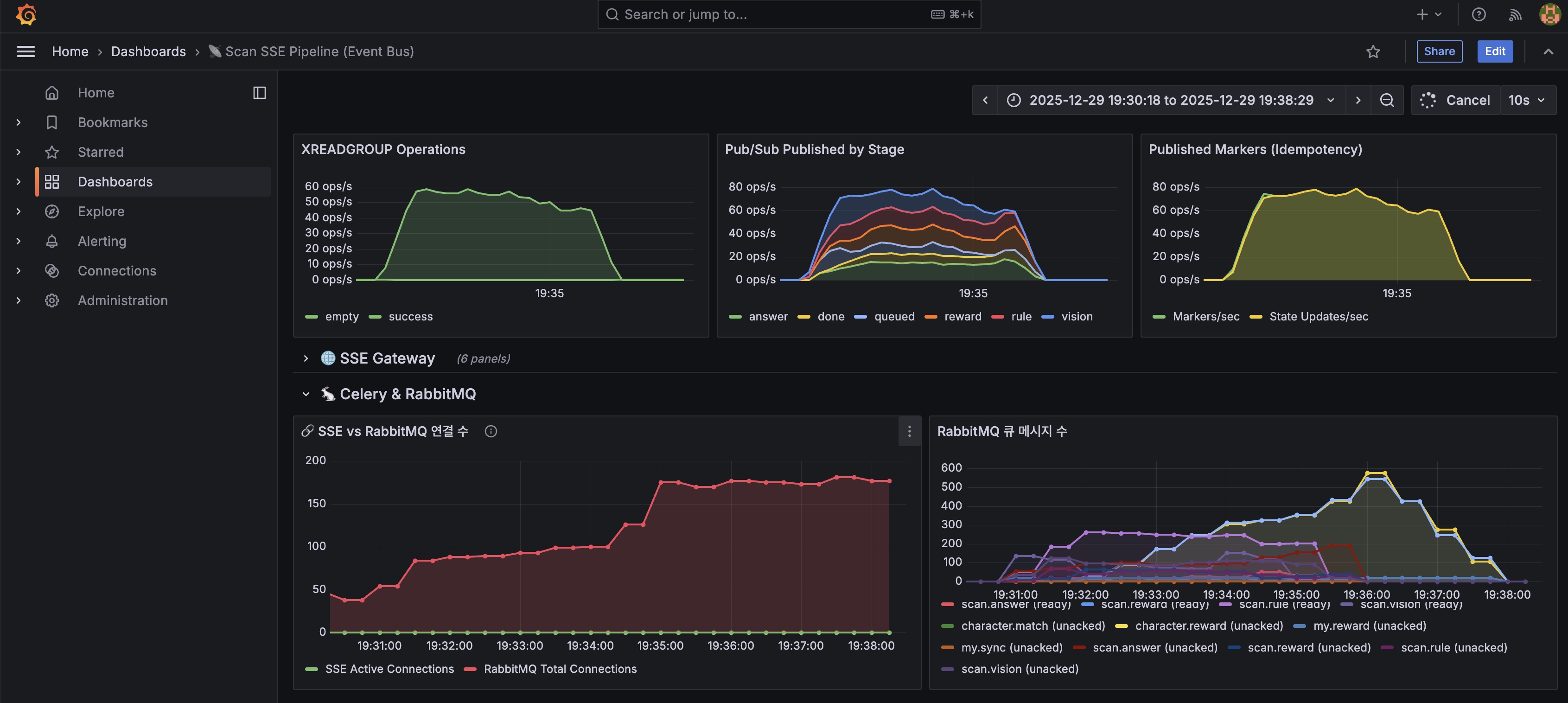Image resolution: width=1568 pixels, height=703 pixels.
Task: Toggle the hamburger main menu
Action: click(x=25, y=52)
